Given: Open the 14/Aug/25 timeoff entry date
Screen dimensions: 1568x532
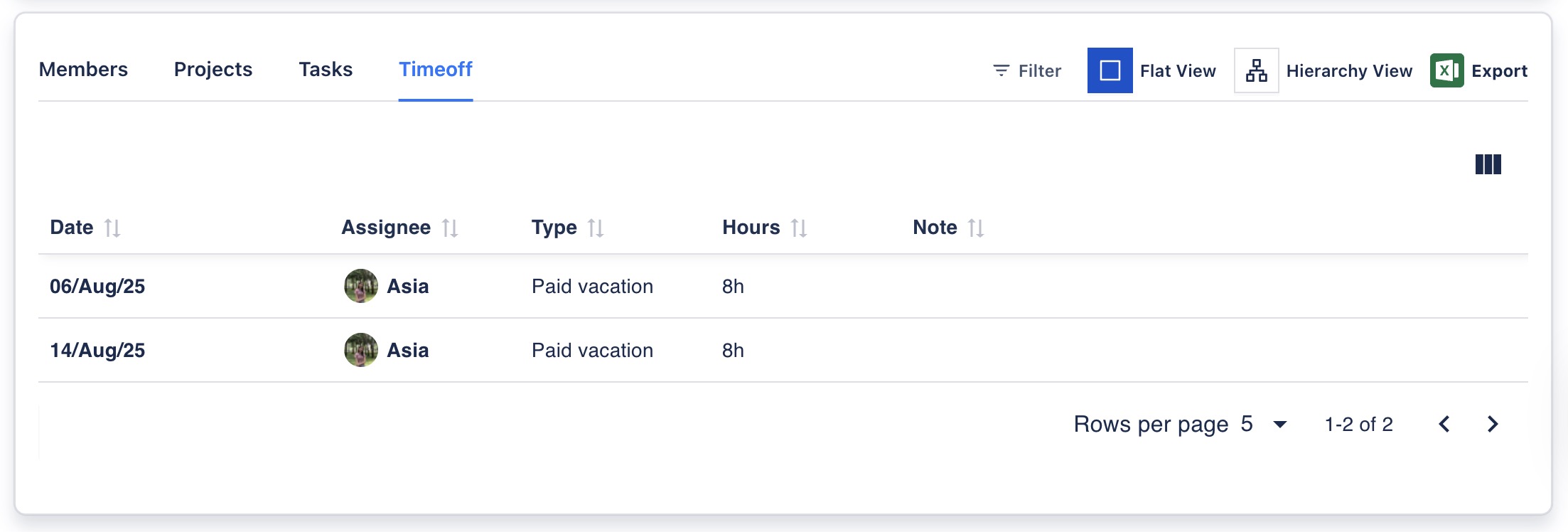Looking at the screenshot, I should point(97,351).
